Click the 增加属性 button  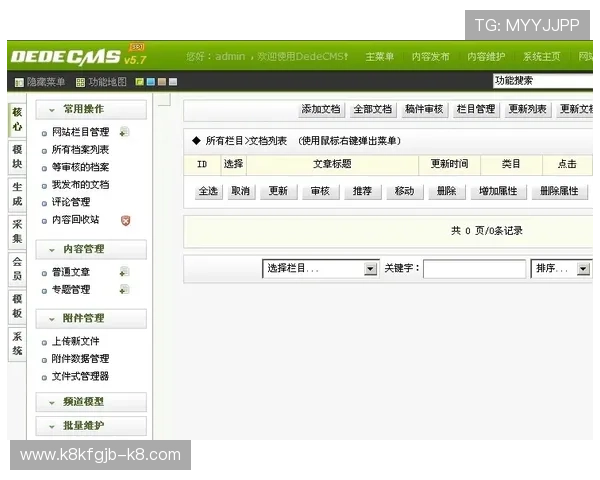[x=498, y=191]
